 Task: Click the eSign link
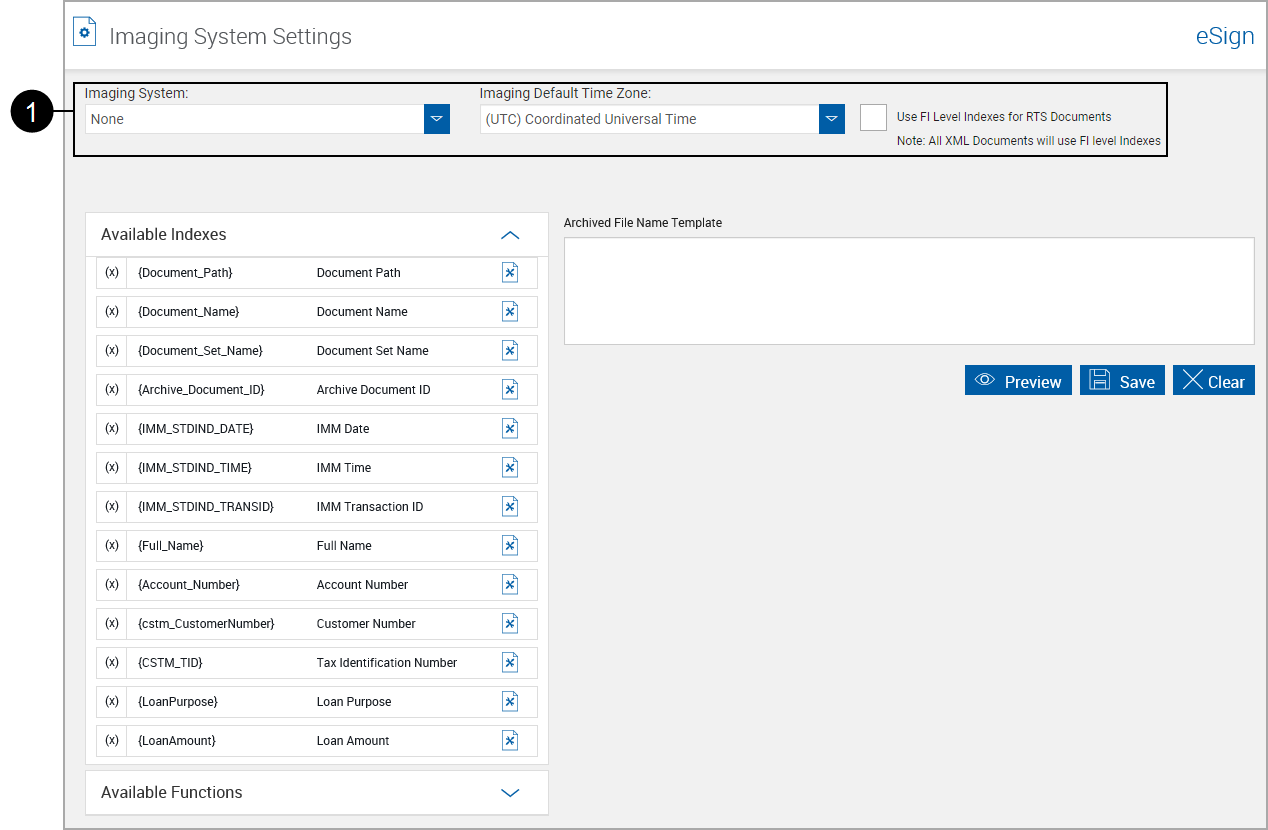pyautogui.click(x=1224, y=36)
